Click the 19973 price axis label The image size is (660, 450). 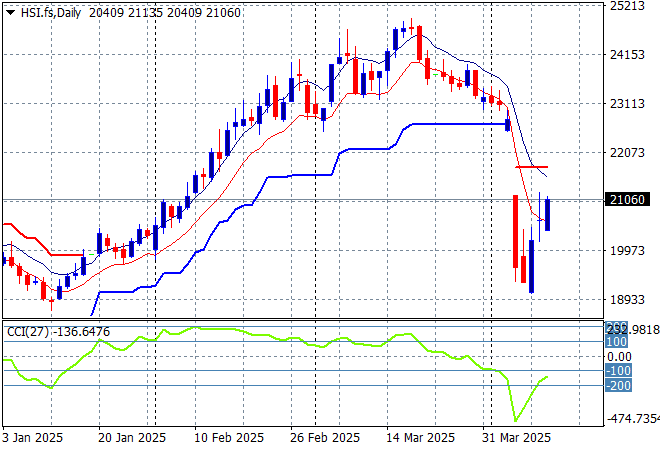click(627, 250)
